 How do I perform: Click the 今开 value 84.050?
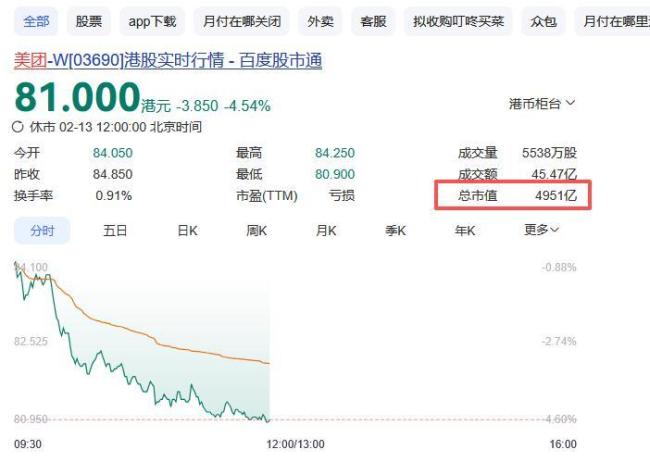(x=113, y=153)
